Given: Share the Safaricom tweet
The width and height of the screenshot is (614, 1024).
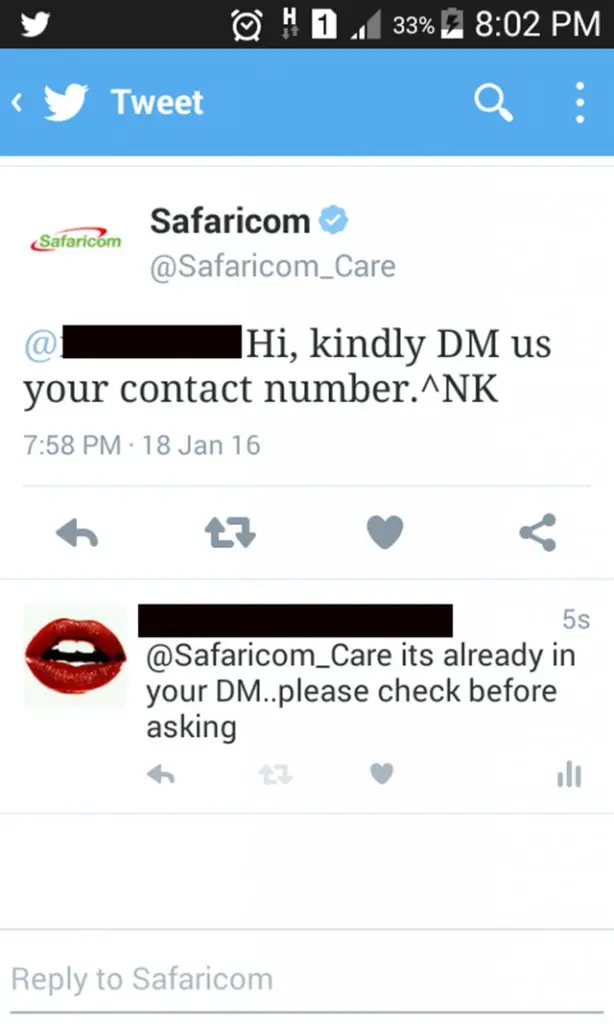Looking at the screenshot, I should pyautogui.click(x=538, y=532).
